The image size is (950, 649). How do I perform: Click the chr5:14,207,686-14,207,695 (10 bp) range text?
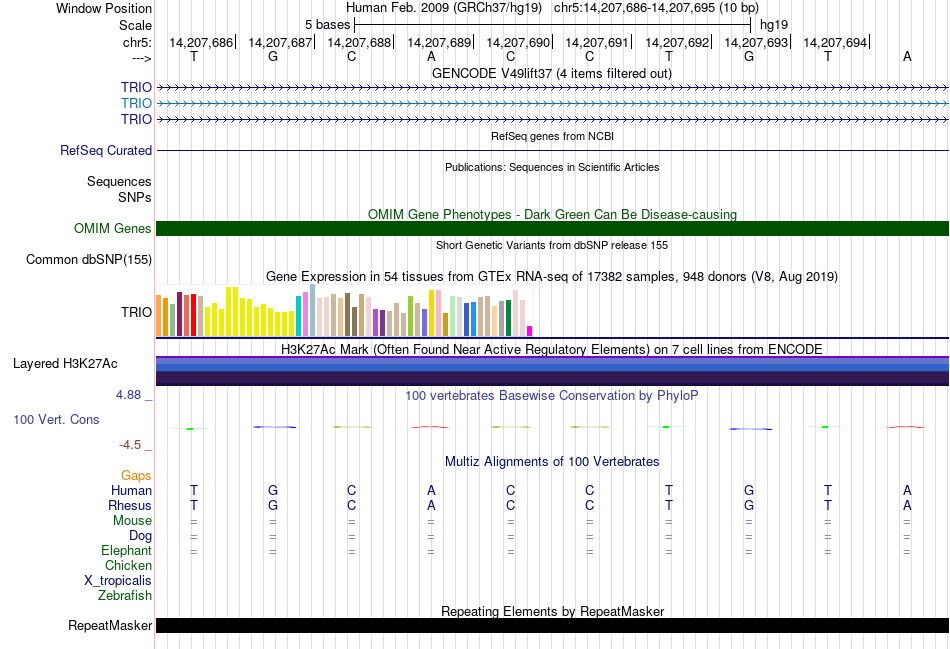tap(656, 8)
